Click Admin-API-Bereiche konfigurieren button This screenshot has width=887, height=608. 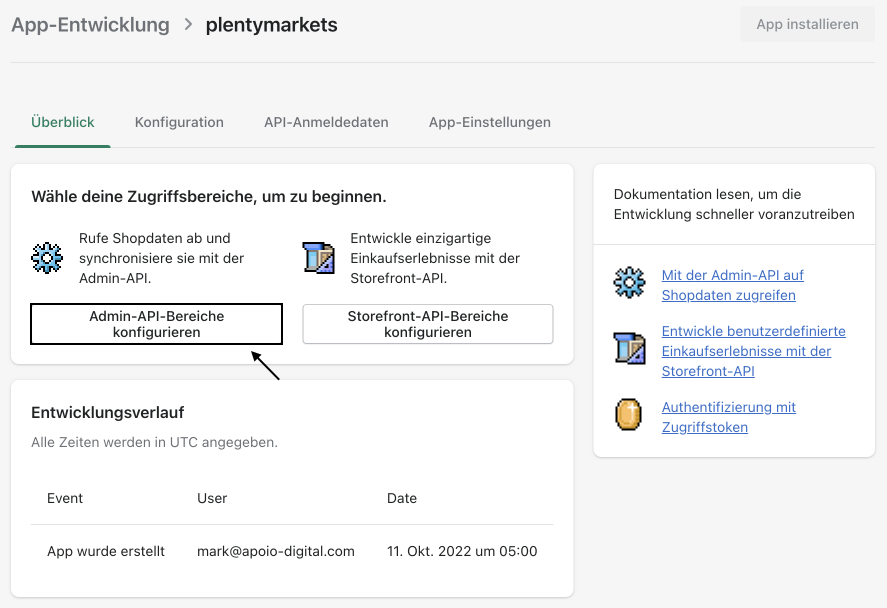(157, 324)
